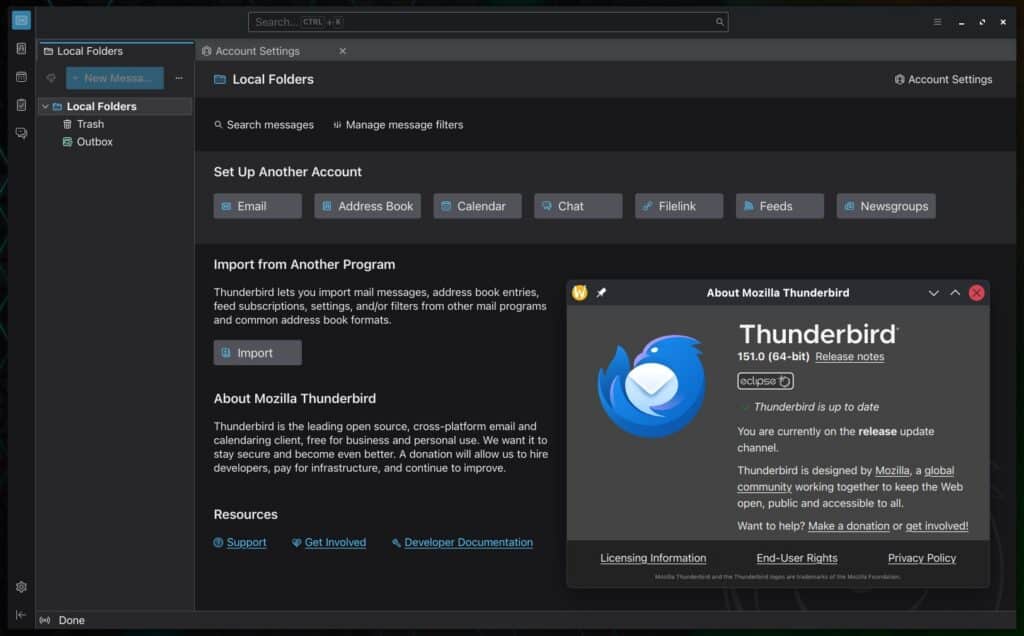Select the Trash folder
1024x636 pixels.
(x=90, y=124)
